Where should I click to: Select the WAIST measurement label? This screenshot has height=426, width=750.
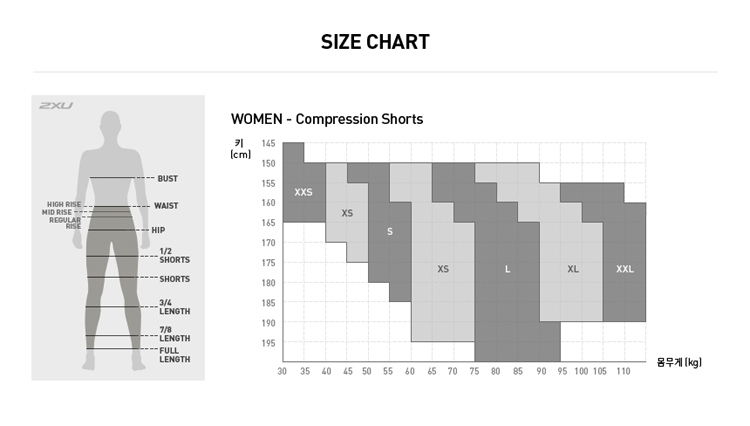(166, 206)
